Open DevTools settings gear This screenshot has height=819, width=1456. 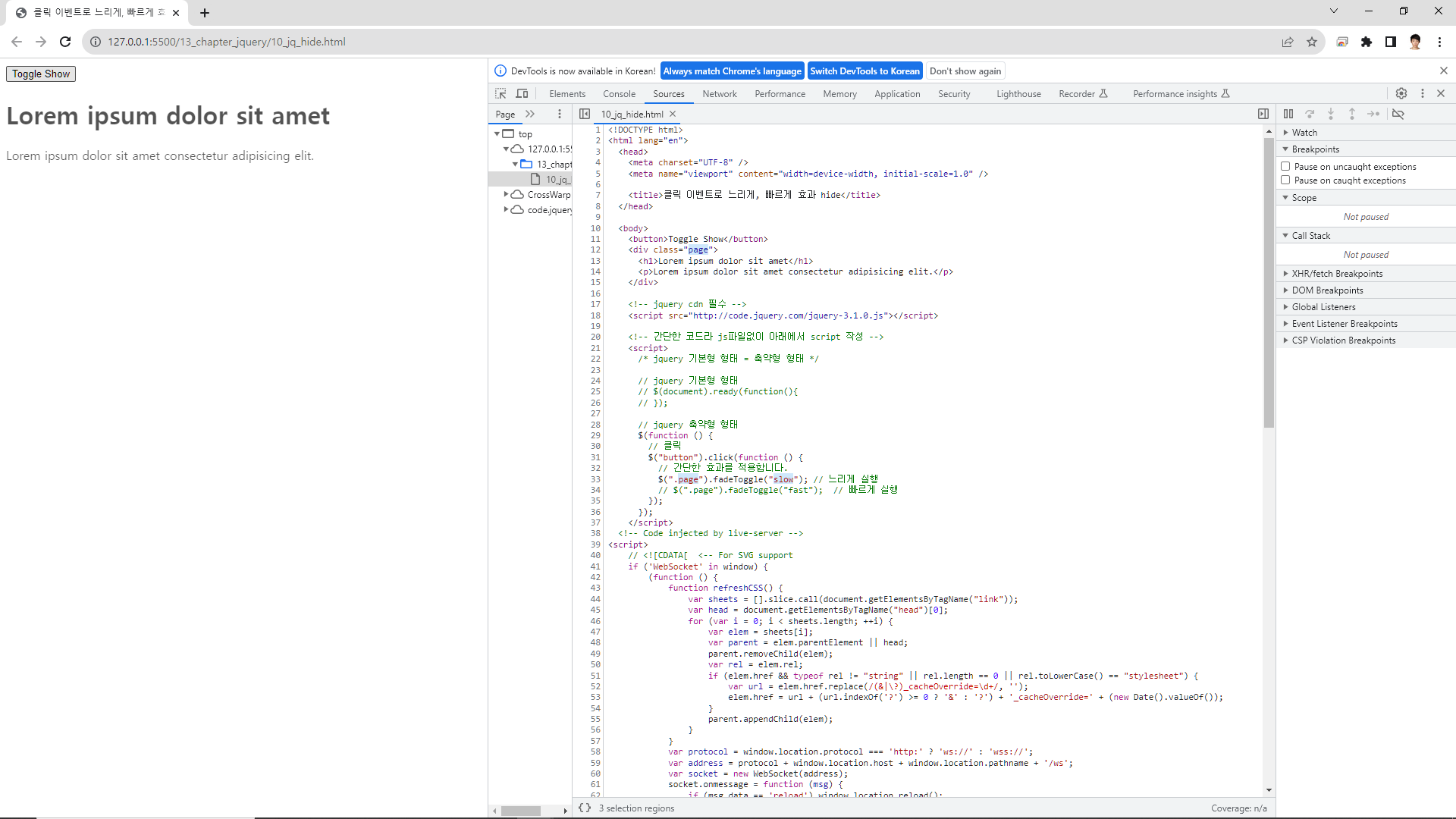[x=1401, y=93]
